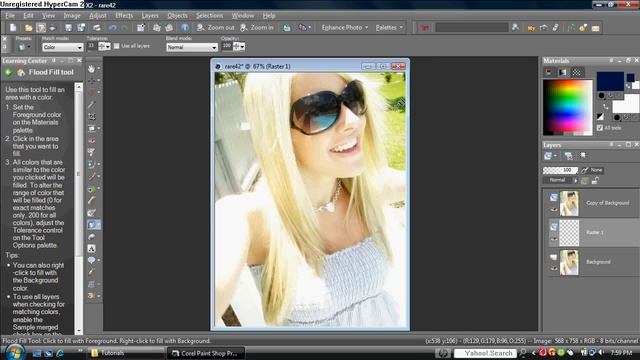Toggle foreground transparent material button
Viewport: 640px width, 360px height.
click(x=619, y=96)
